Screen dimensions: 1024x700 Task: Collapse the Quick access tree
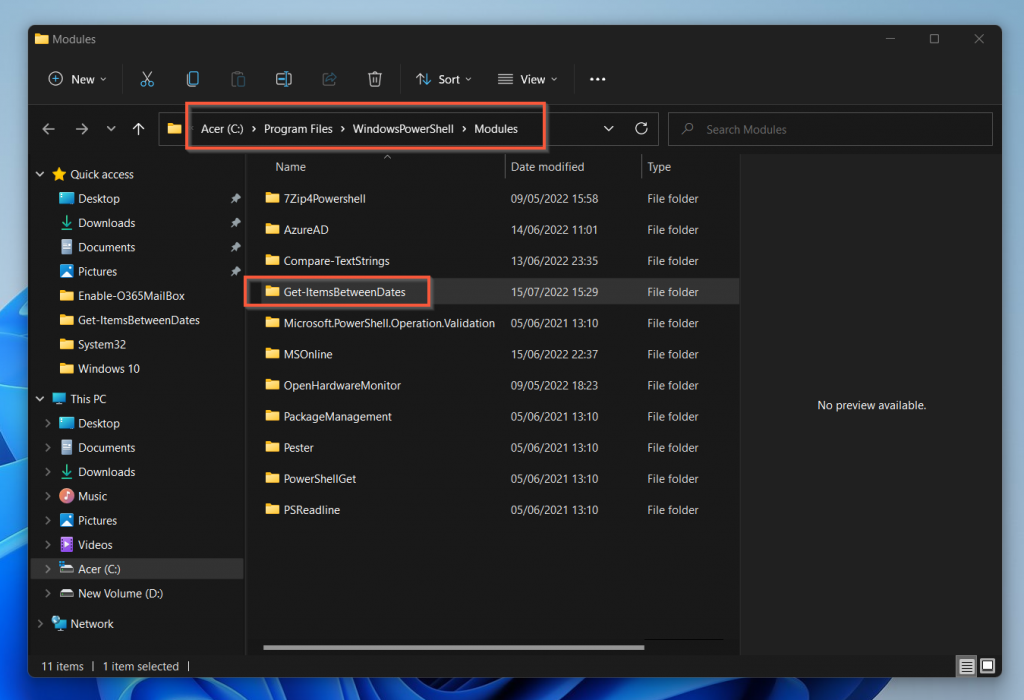[40, 174]
